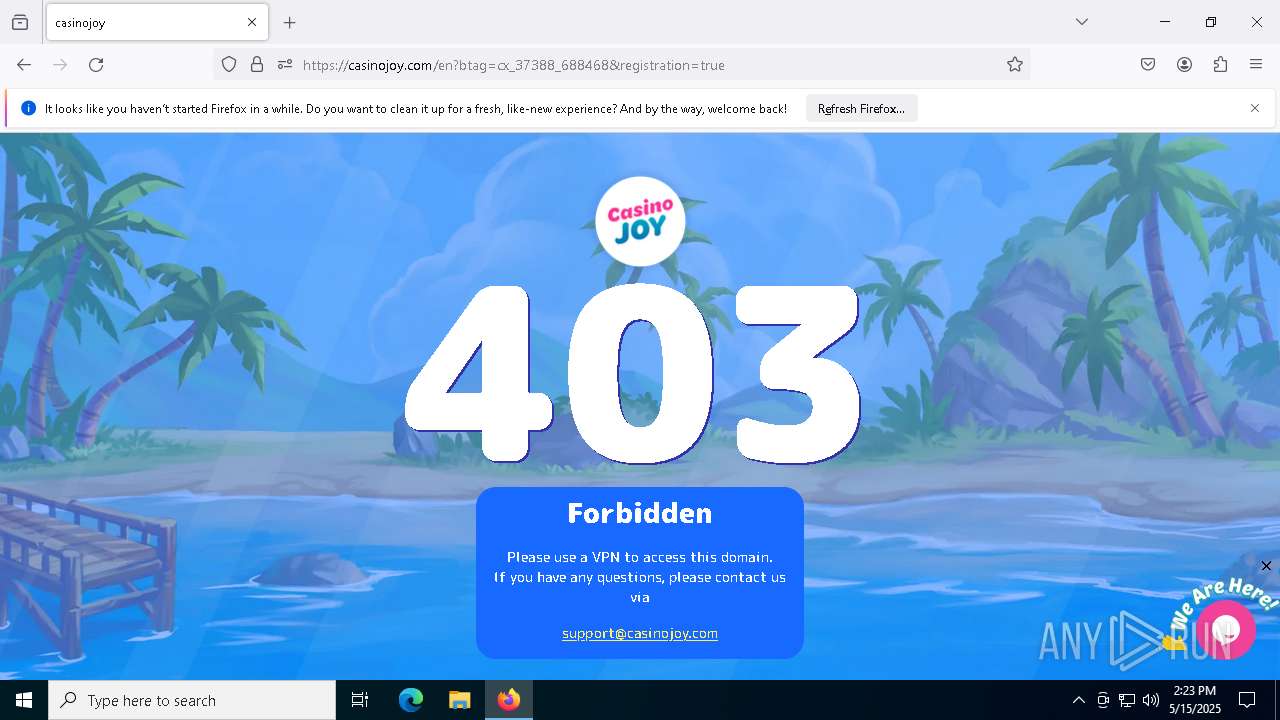Launch Microsoft Edge from taskbar

coord(410,700)
